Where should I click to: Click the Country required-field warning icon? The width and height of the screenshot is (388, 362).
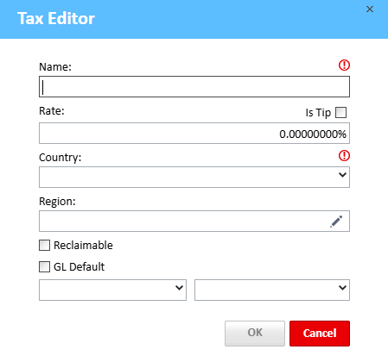(344, 155)
